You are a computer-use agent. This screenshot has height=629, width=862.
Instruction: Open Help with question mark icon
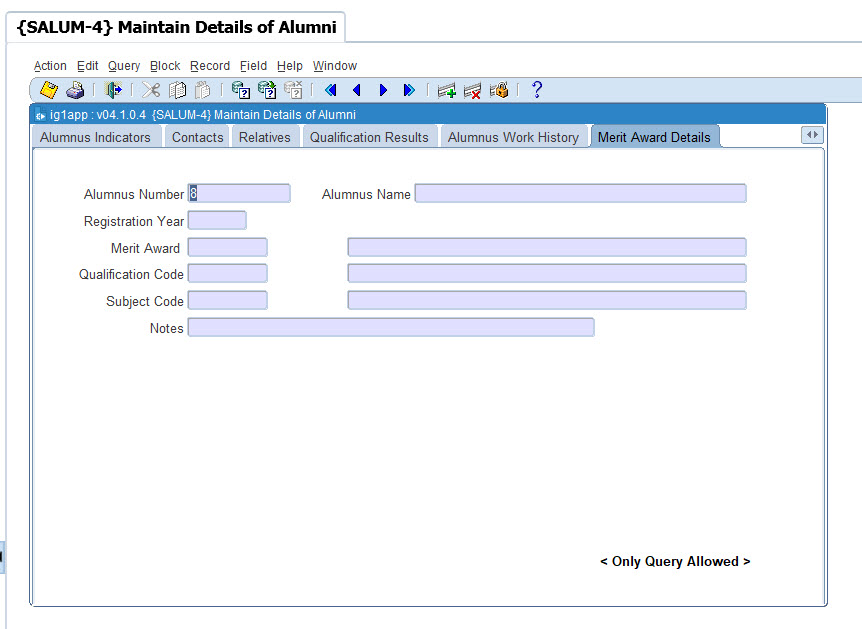pyautogui.click(x=537, y=91)
